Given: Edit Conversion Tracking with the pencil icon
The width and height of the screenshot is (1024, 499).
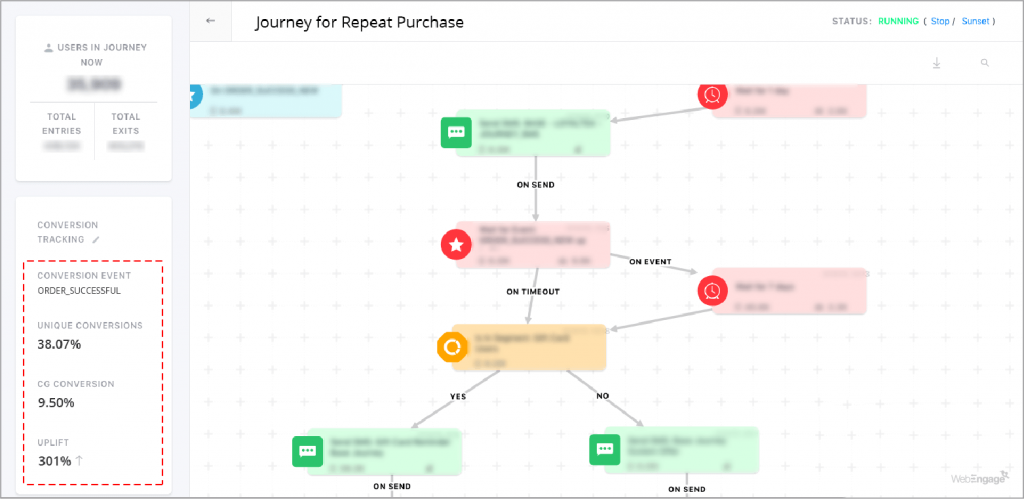Looking at the screenshot, I should tap(96, 240).
